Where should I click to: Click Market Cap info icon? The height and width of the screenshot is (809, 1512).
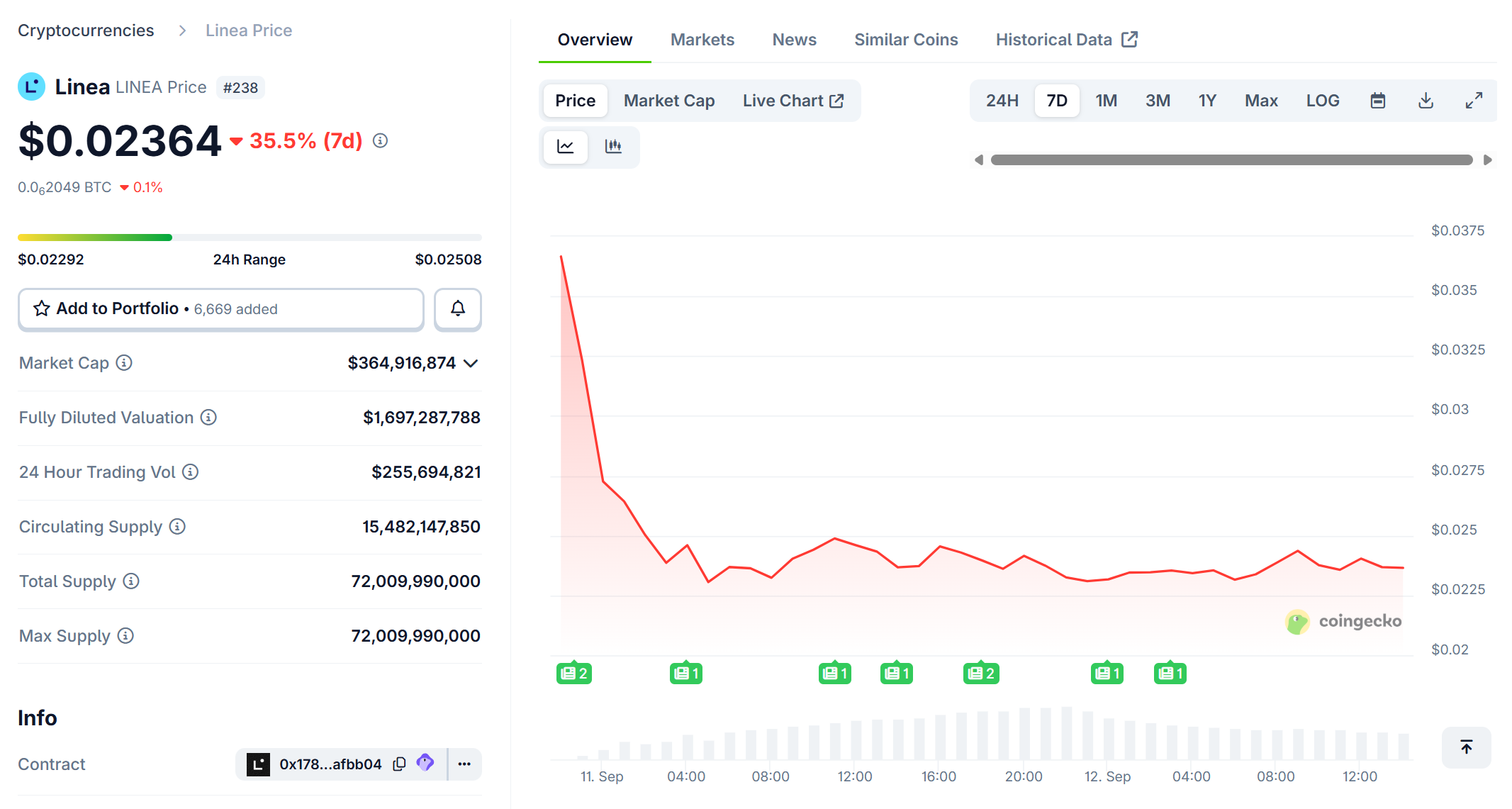[x=124, y=363]
